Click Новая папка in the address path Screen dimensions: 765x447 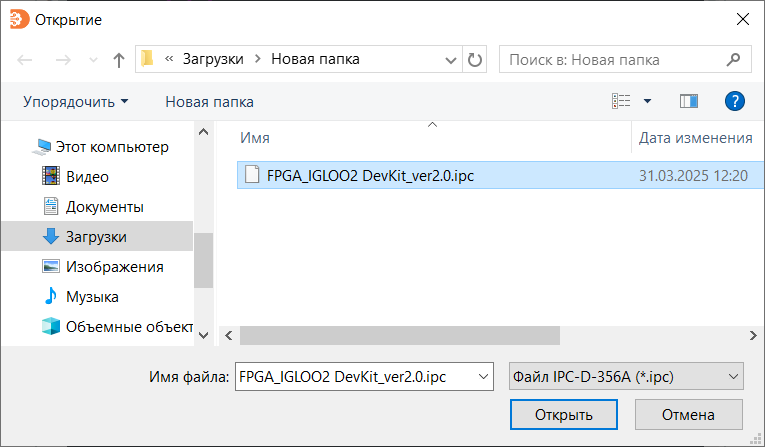click(315, 59)
